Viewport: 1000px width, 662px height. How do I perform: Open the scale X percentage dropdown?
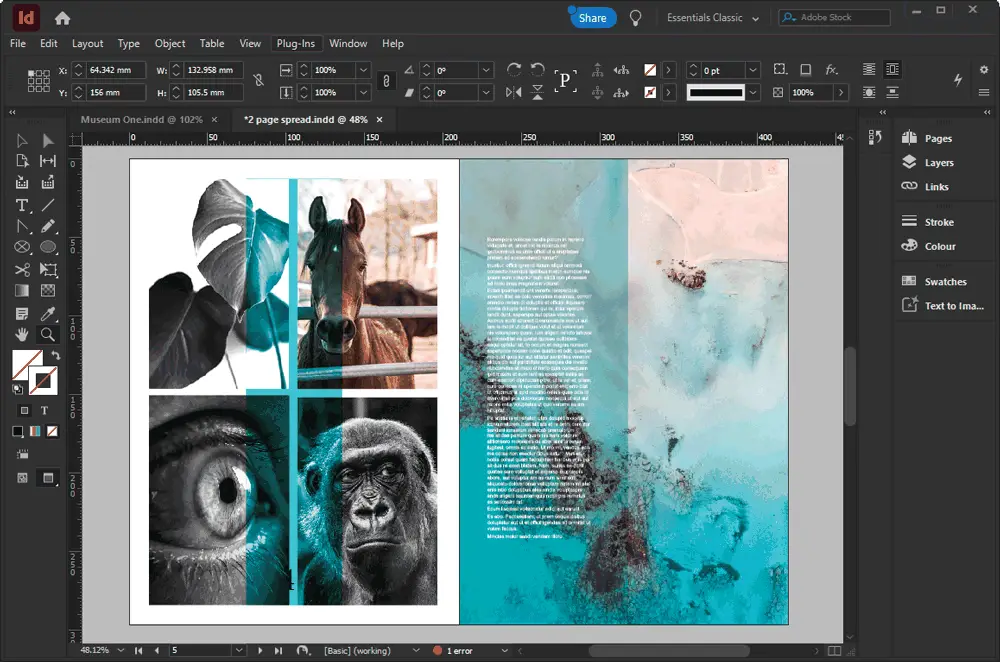pos(364,70)
